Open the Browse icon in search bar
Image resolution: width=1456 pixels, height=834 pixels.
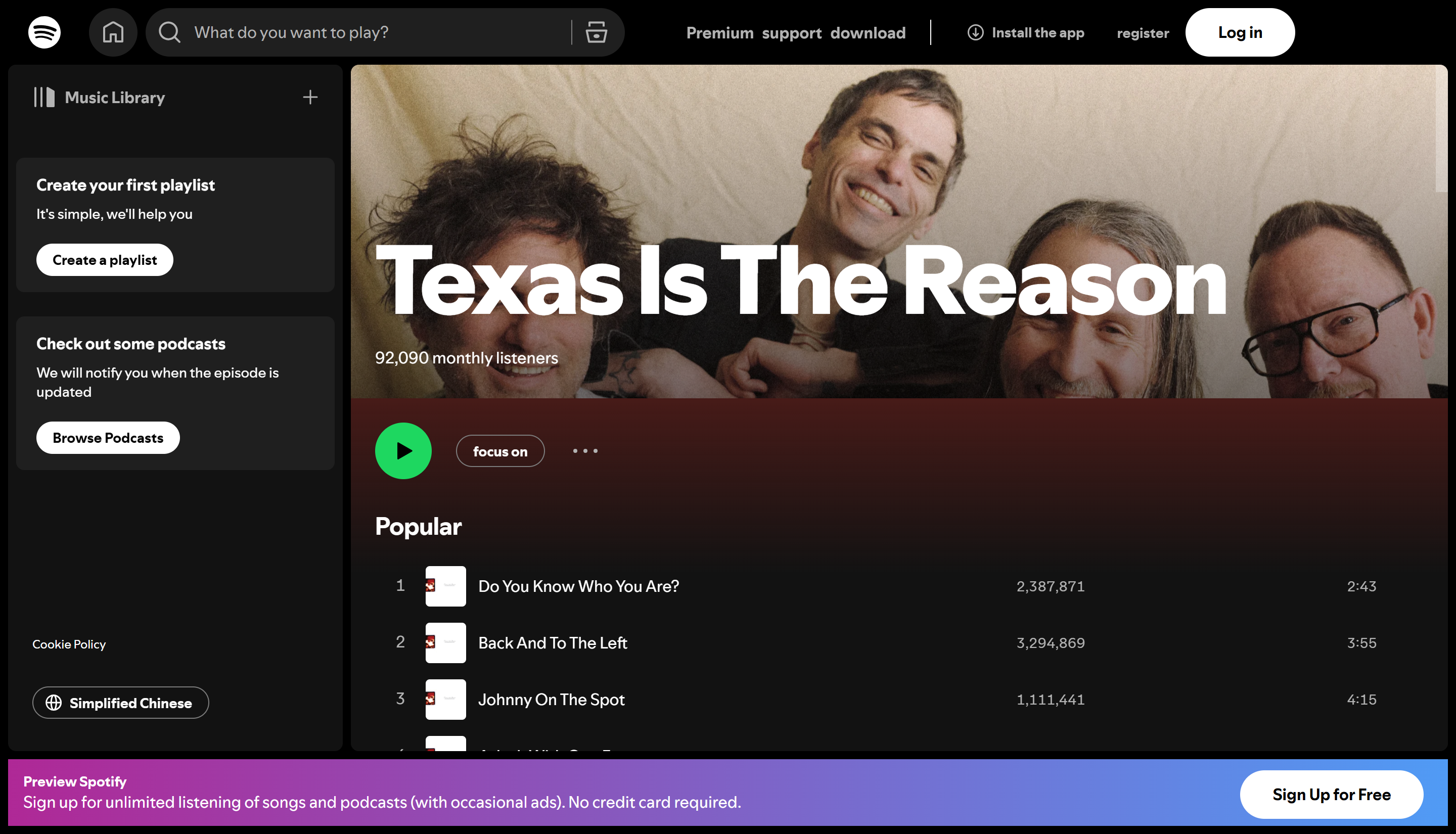pyautogui.click(x=596, y=33)
